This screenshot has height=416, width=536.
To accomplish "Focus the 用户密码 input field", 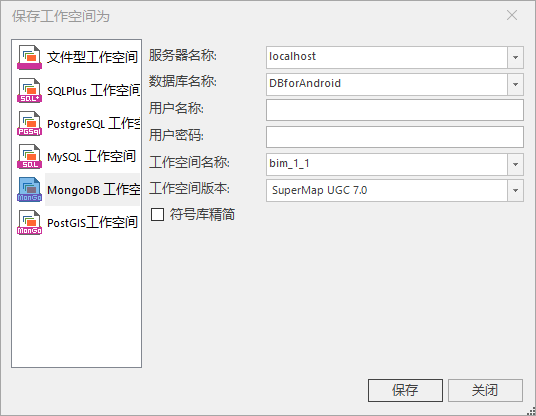I will (x=395, y=137).
